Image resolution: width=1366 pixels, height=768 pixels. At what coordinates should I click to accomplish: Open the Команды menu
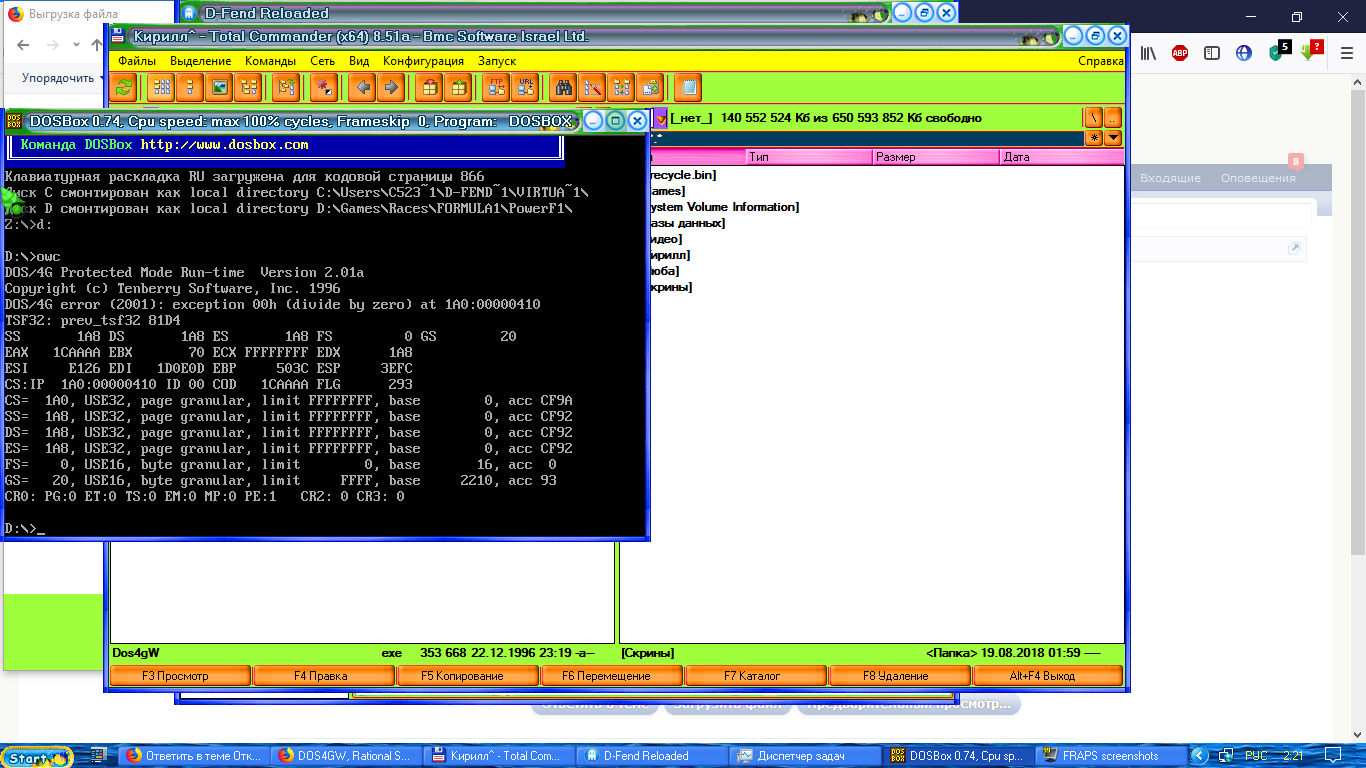click(x=270, y=61)
